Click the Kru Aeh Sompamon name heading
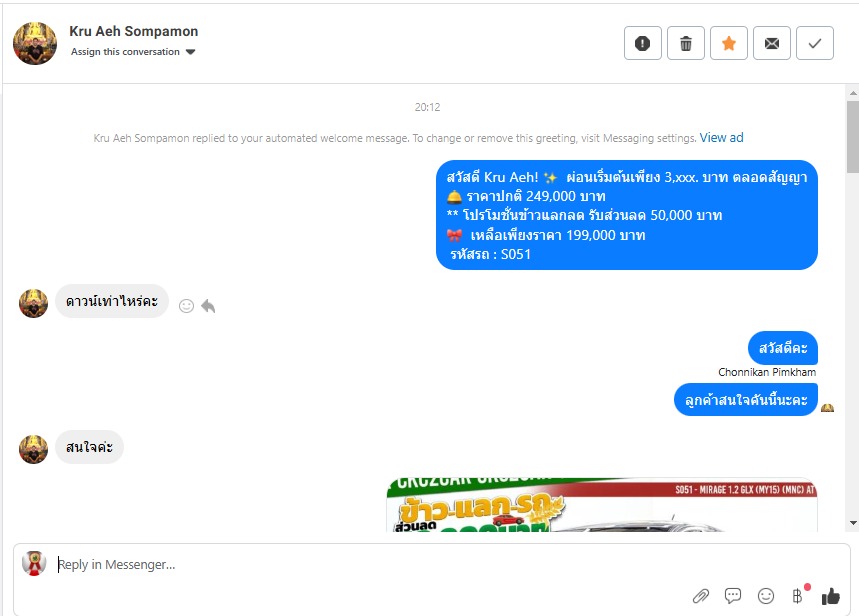 coord(134,31)
